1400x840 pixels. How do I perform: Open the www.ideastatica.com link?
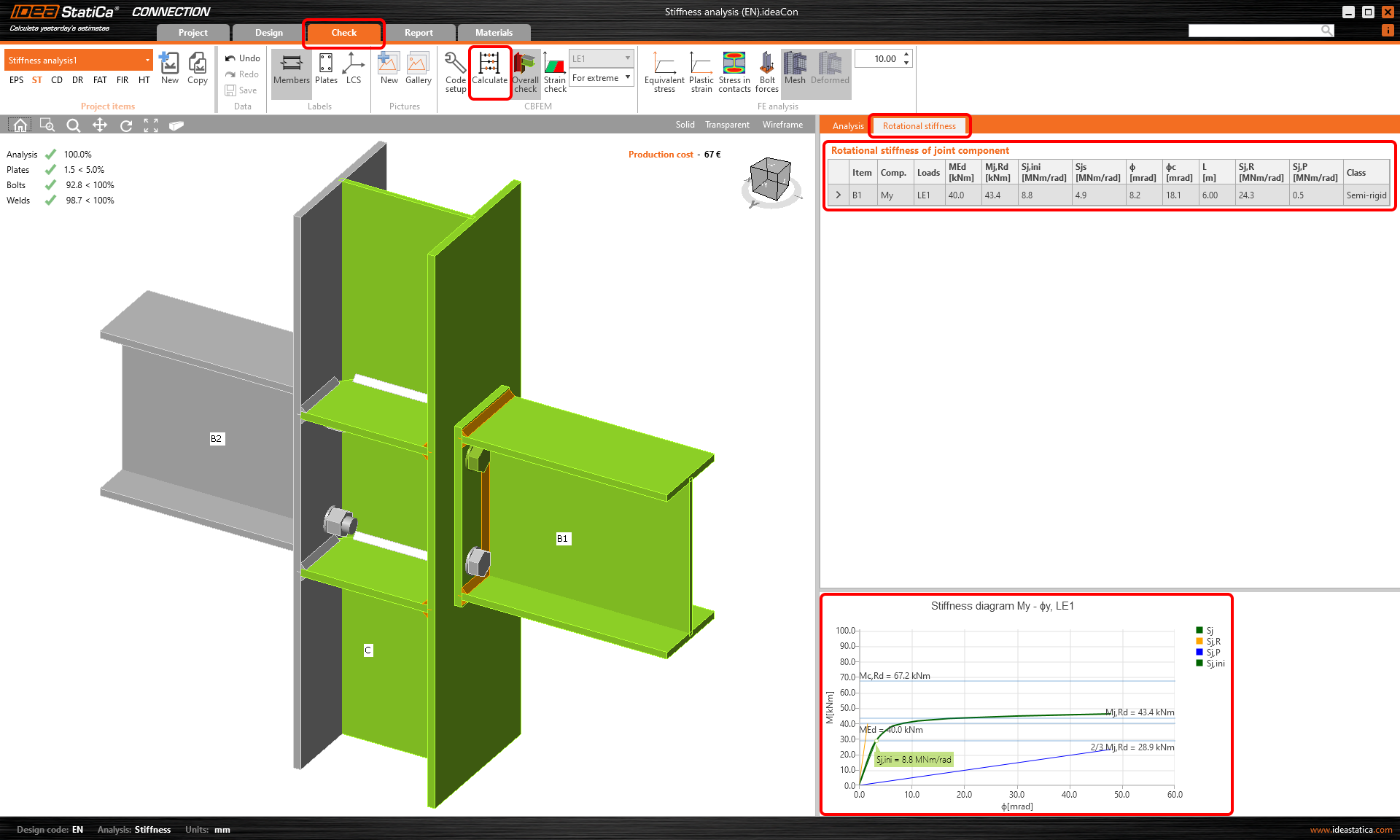pos(1350,830)
